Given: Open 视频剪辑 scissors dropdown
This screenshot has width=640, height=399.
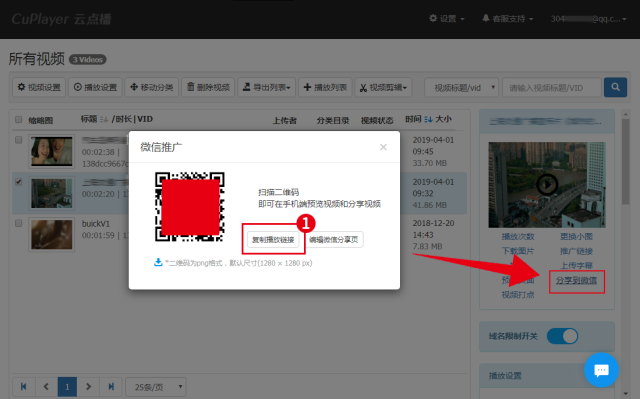Looking at the screenshot, I should coord(383,87).
